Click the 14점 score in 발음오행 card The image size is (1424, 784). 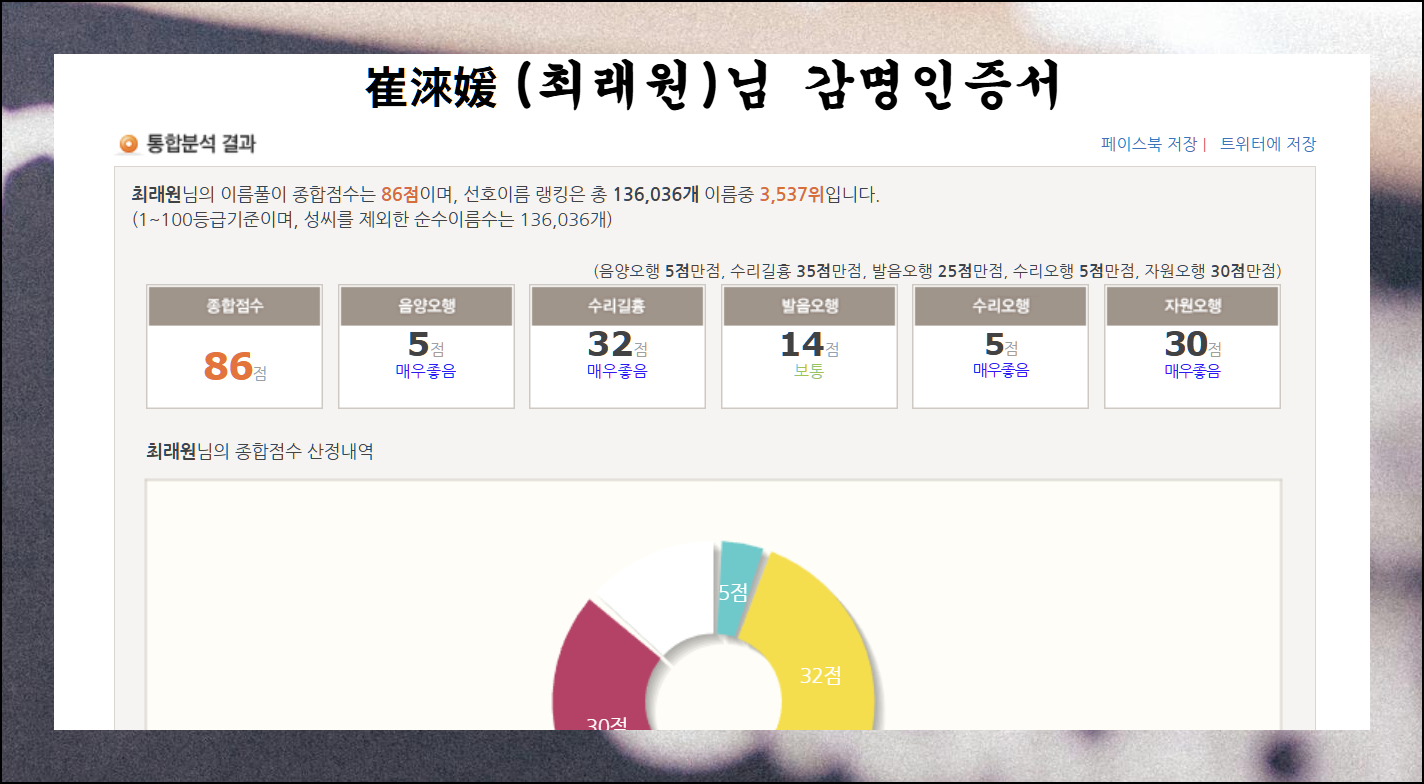click(809, 345)
